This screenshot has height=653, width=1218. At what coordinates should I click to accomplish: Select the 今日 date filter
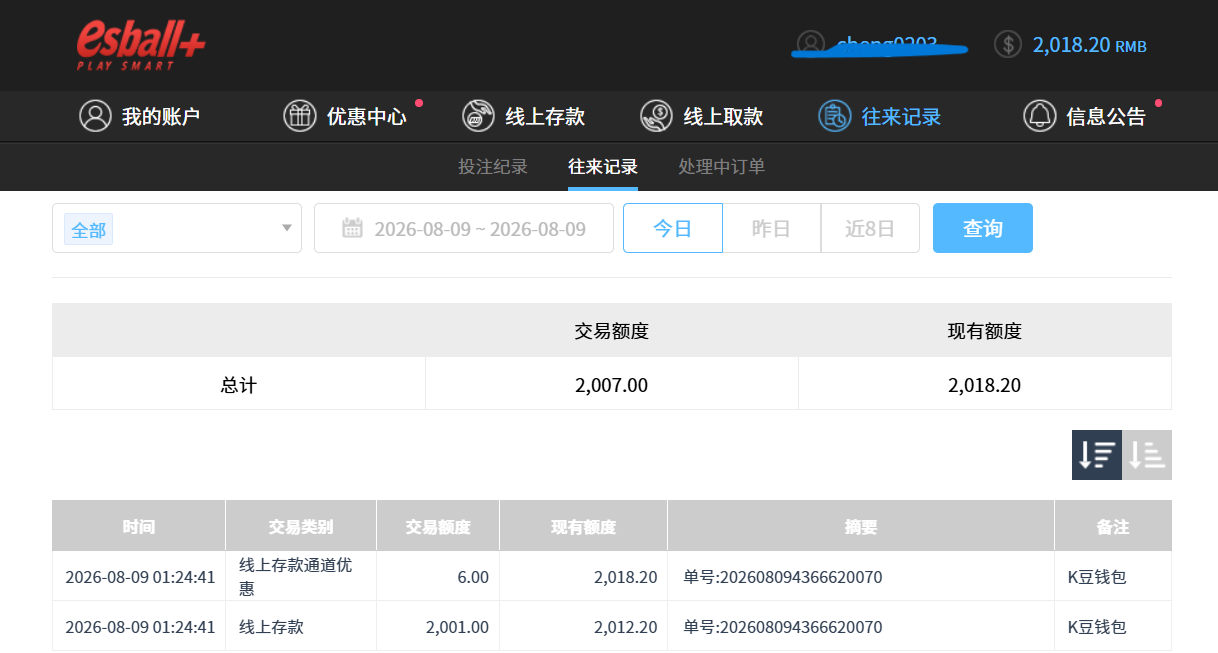tap(673, 228)
